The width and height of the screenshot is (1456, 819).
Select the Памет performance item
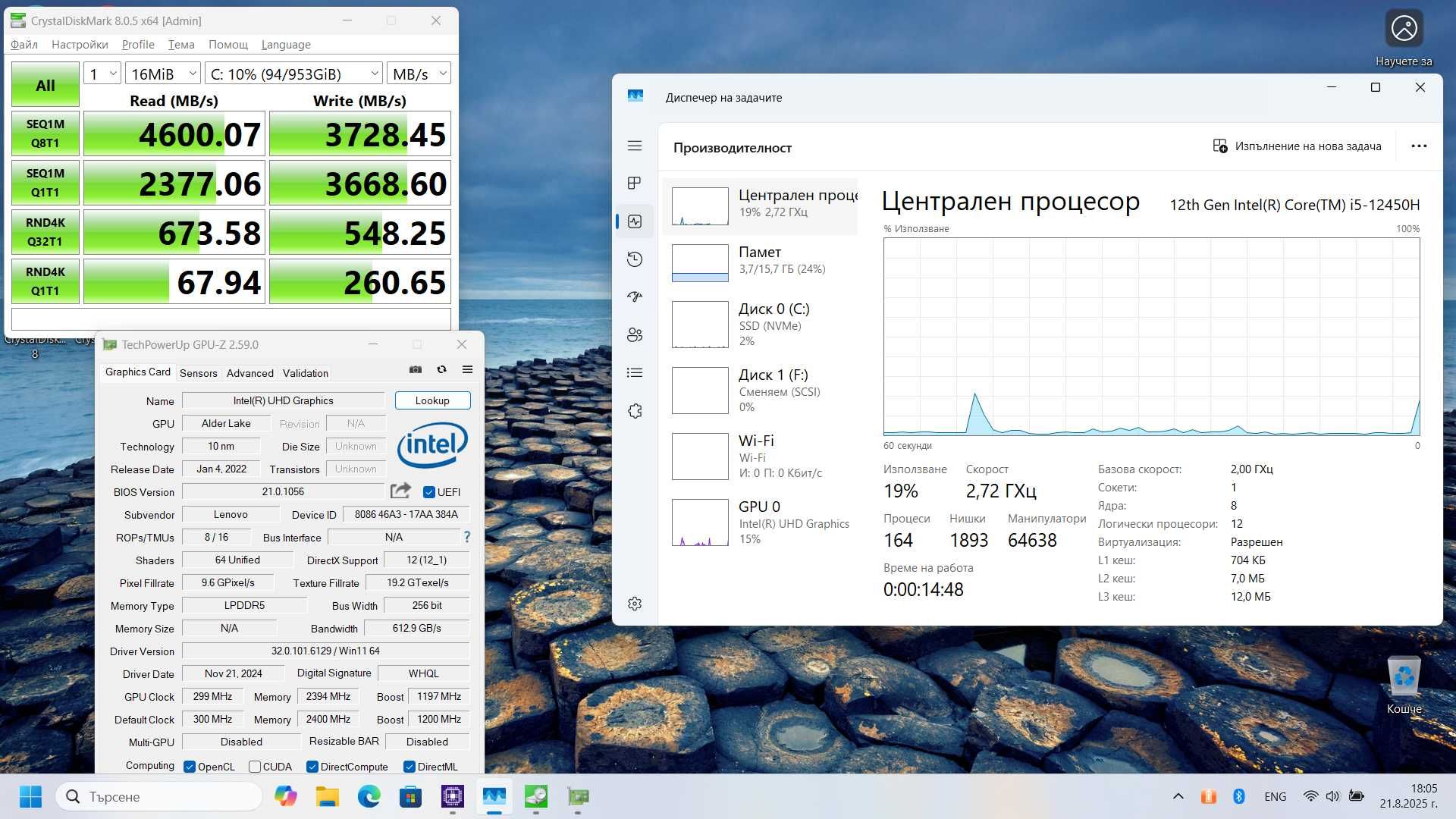click(x=761, y=262)
